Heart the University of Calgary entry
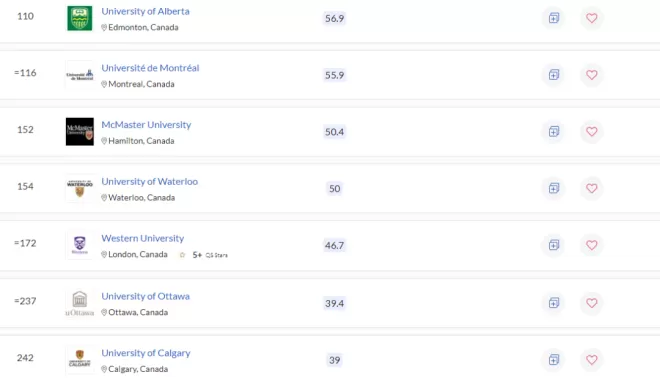The height and width of the screenshot is (378, 660). click(x=591, y=360)
